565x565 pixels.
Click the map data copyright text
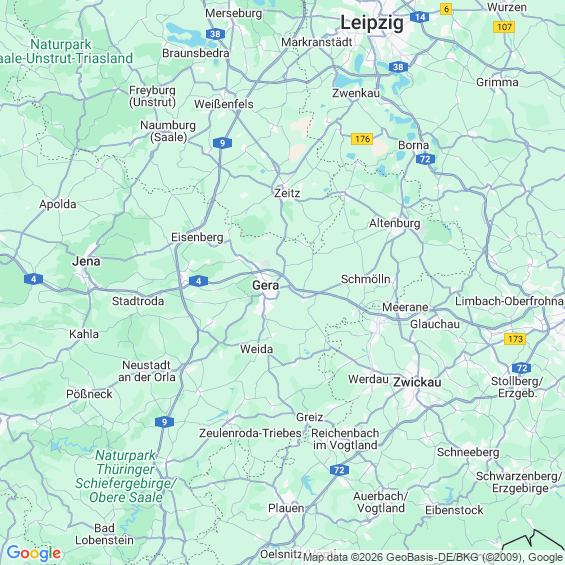(433, 557)
